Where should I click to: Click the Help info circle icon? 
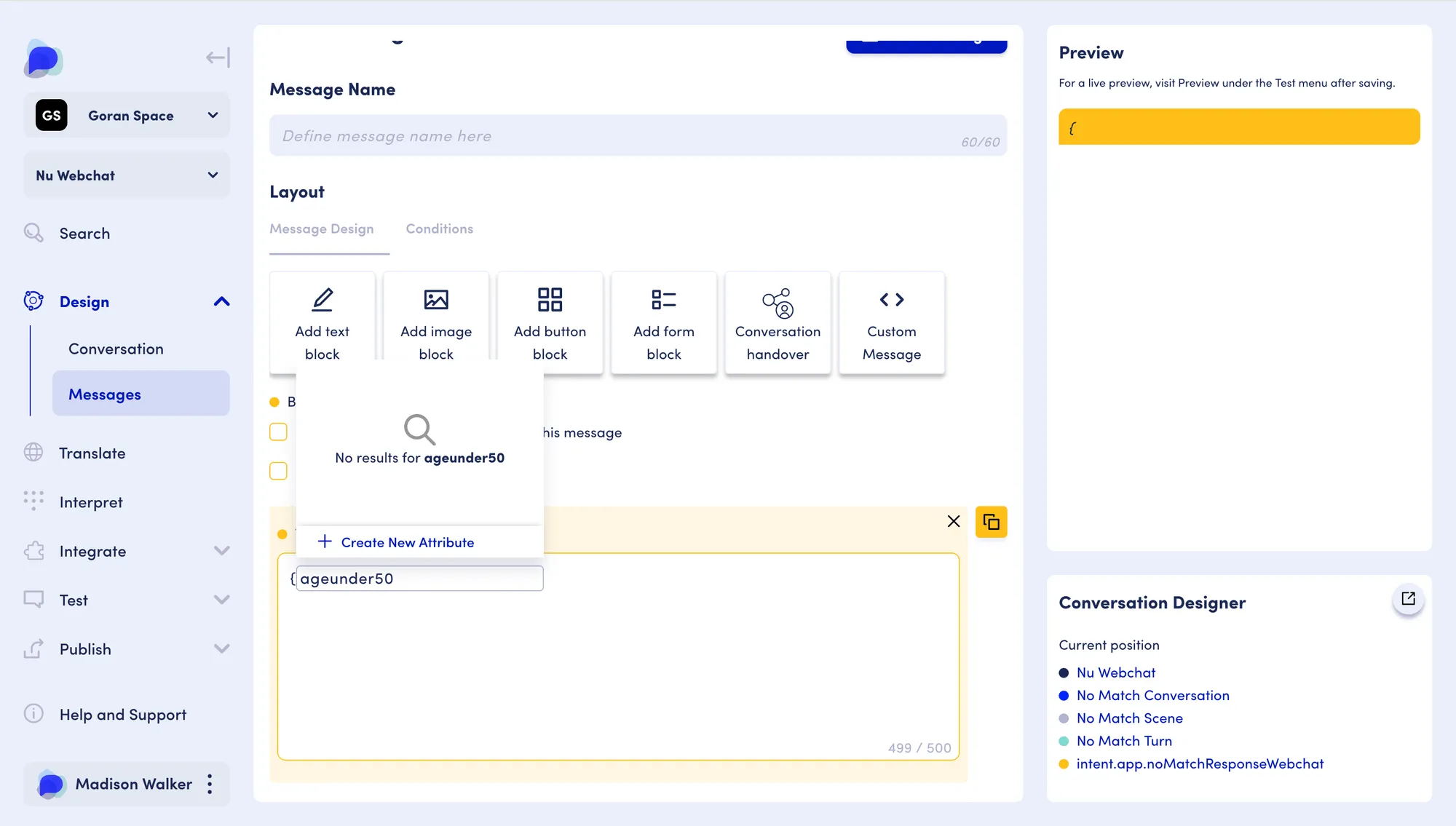tap(33, 713)
